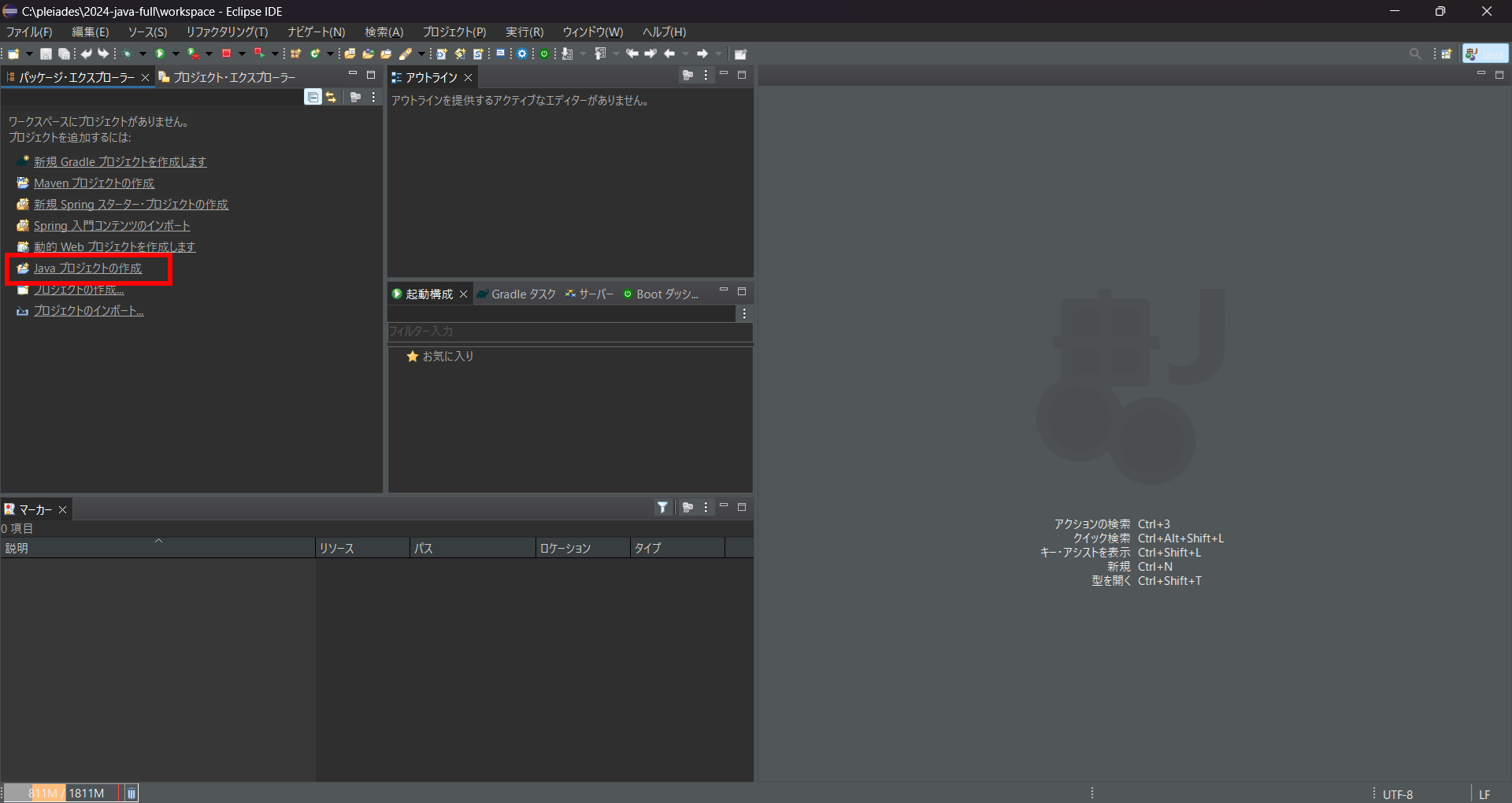The width and height of the screenshot is (1512, 803).
Task: Open preferences with the blue gear toolbar icon
Action: pyautogui.click(x=522, y=54)
